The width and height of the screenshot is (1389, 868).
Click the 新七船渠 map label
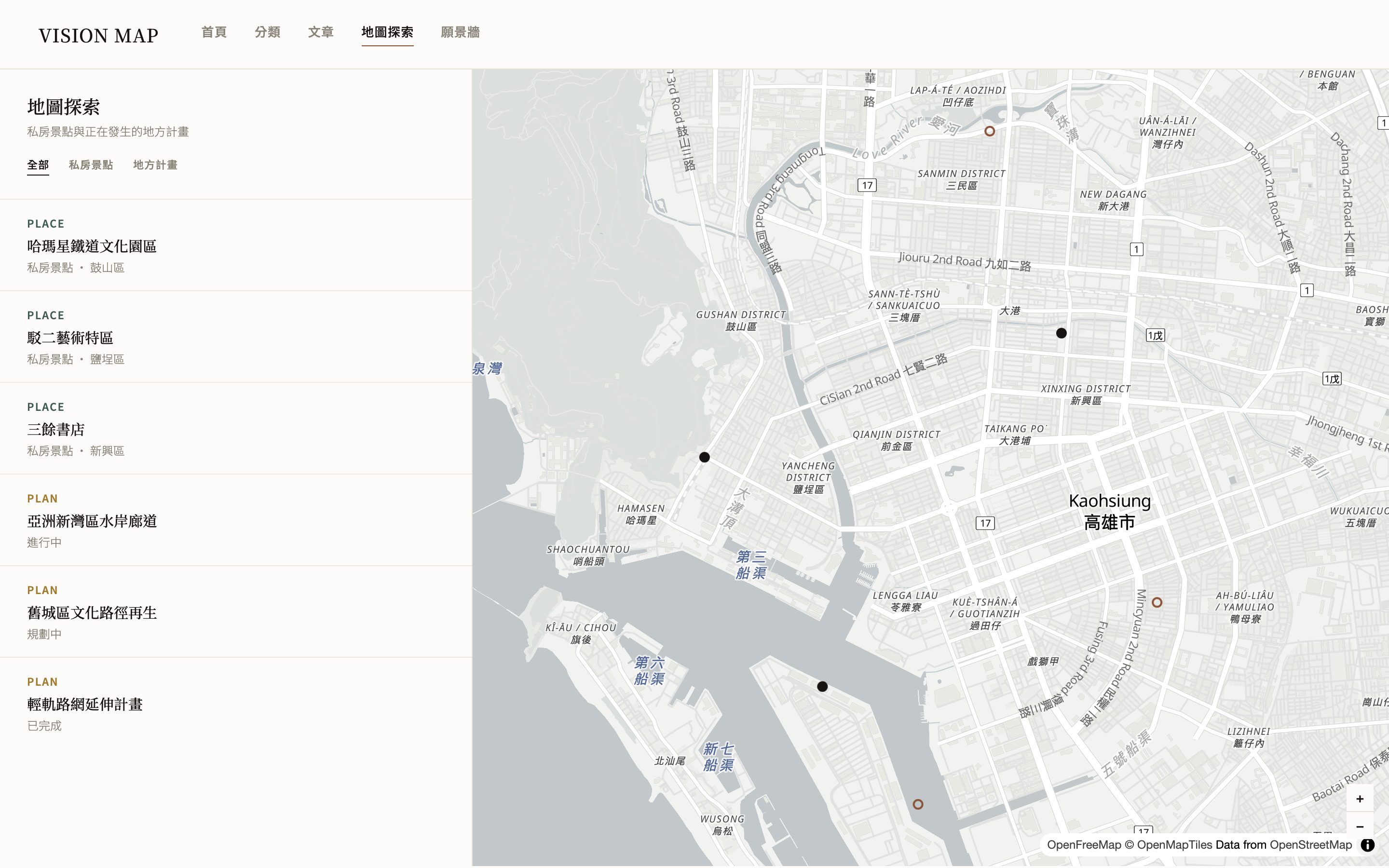(718, 757)
